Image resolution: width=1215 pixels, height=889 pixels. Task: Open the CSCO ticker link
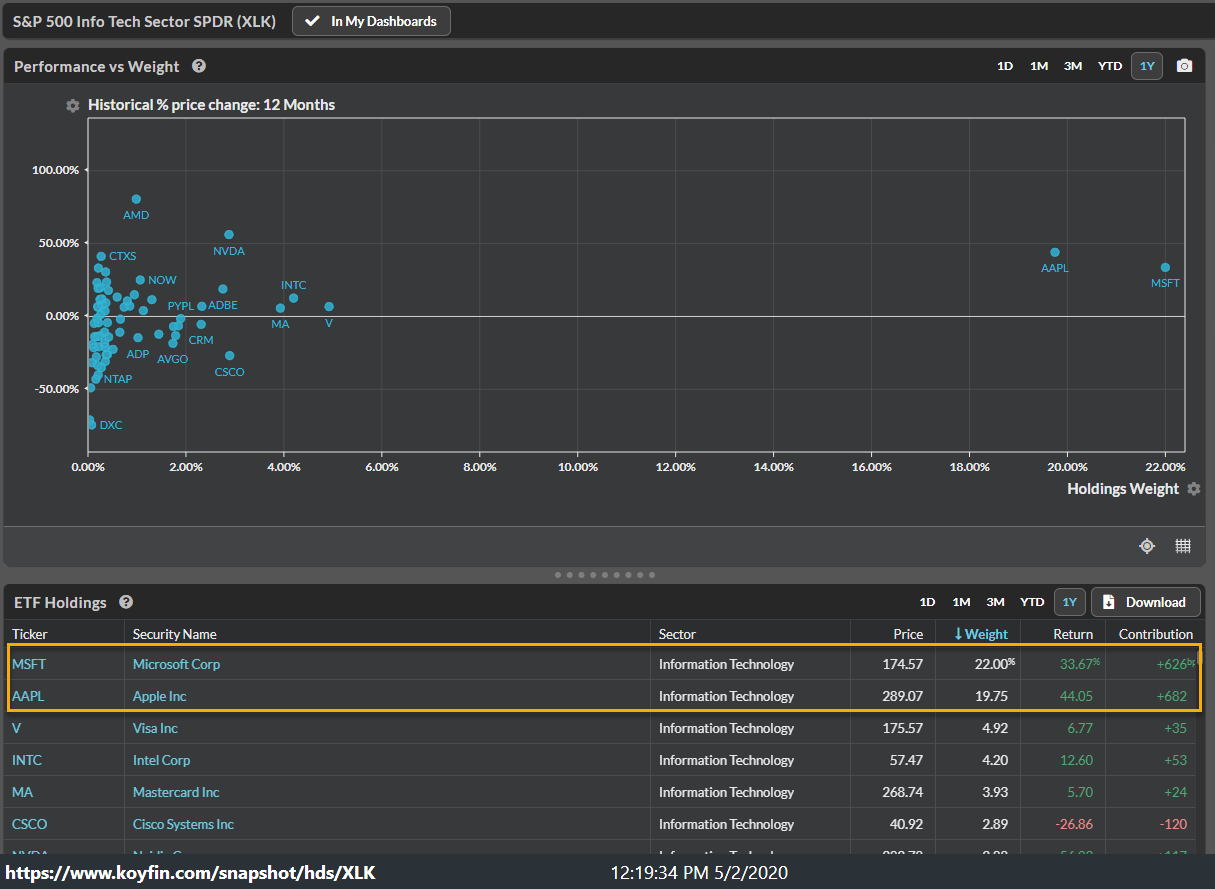tap(29, 824)
